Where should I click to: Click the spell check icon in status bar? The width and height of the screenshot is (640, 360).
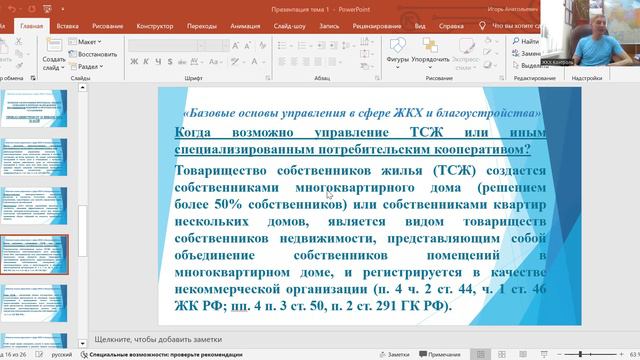pos(39,354)
